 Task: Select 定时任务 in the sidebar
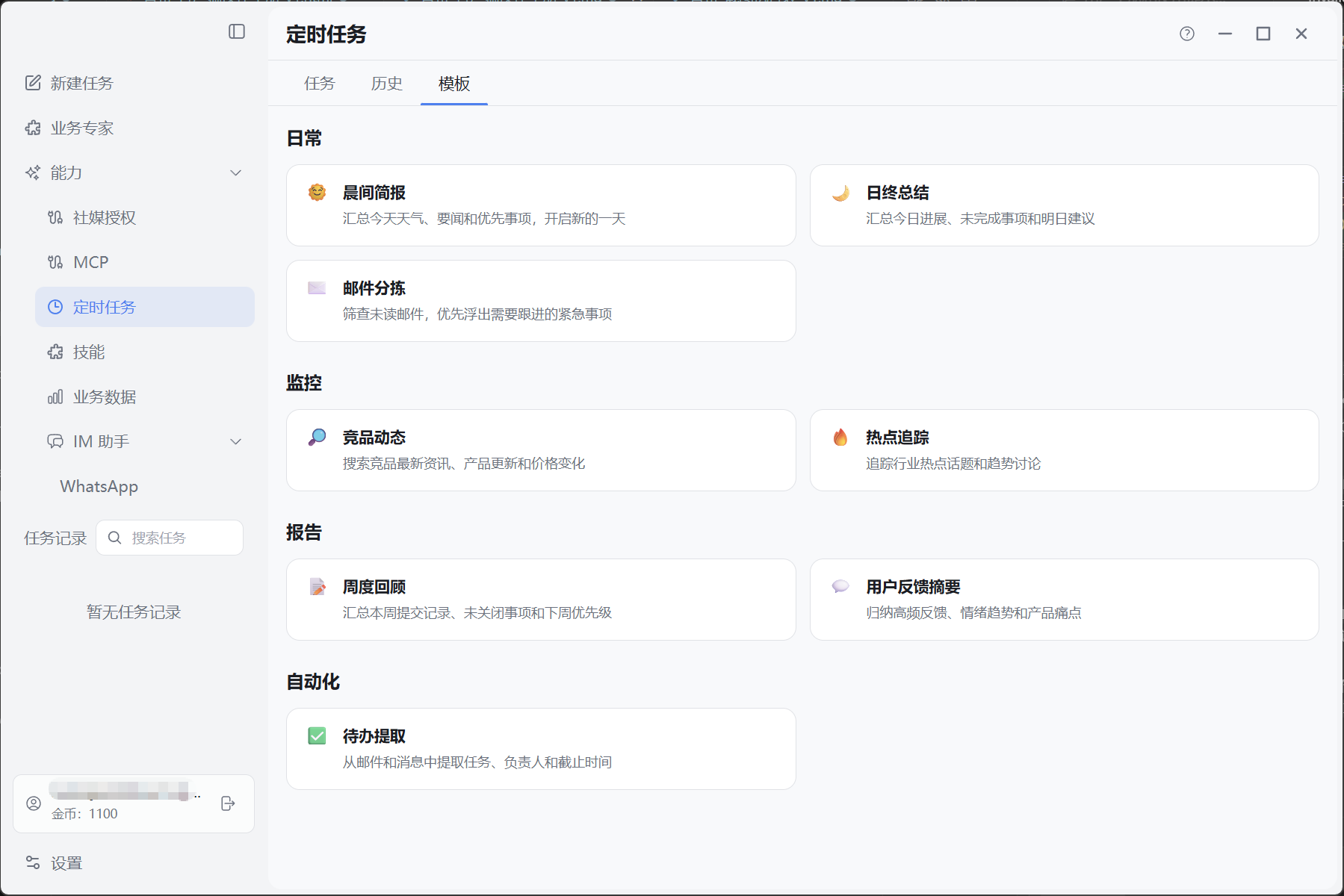click(145, 307)
